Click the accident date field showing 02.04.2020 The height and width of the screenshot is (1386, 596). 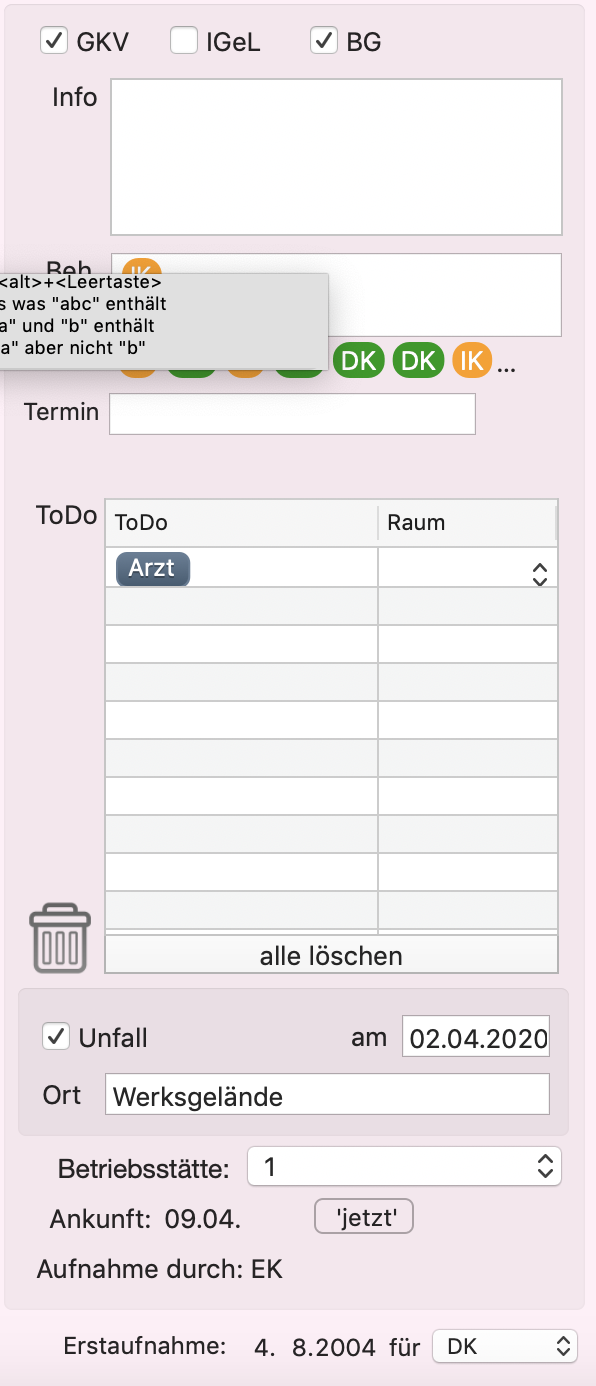click(476, 1037)
